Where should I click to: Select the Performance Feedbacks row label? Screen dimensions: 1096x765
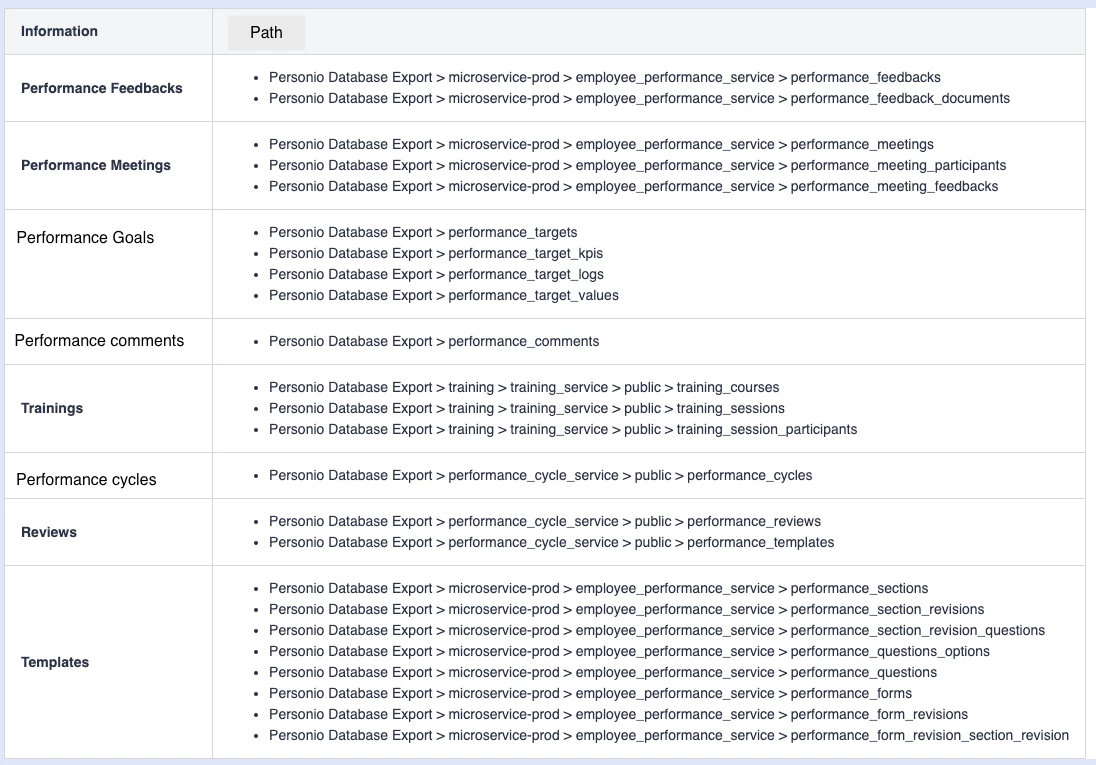click(x=101, y=88)
